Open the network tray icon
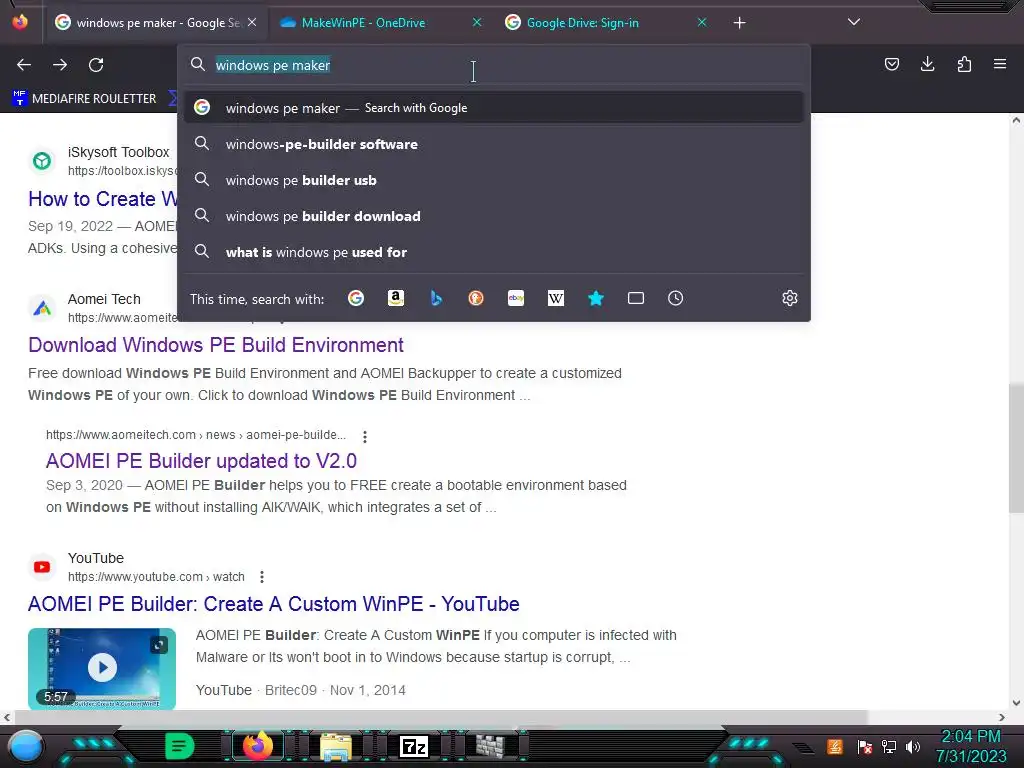Screen dimensions: 1024x768 889,746
